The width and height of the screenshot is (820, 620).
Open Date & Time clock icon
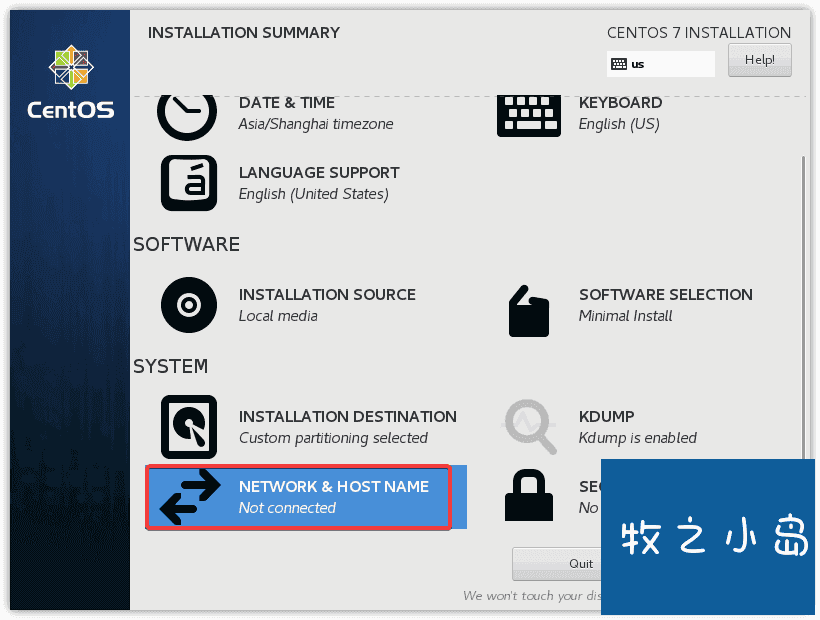click(x=187, y=117)
